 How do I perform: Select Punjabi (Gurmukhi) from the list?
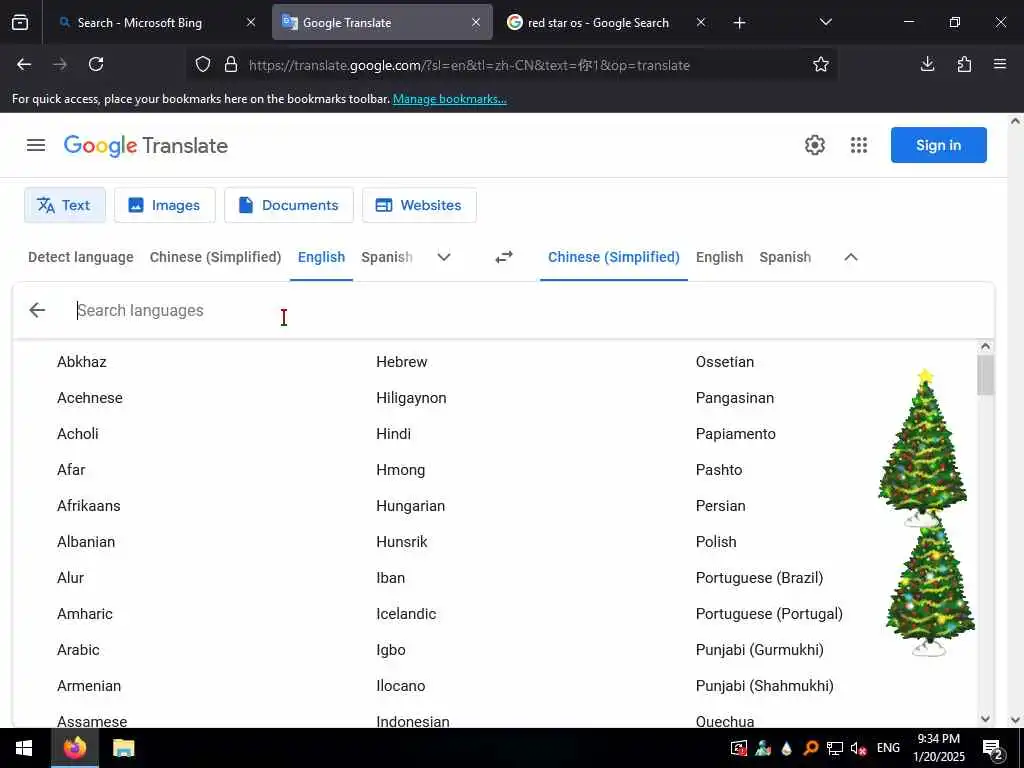click(x=760, y=650)
